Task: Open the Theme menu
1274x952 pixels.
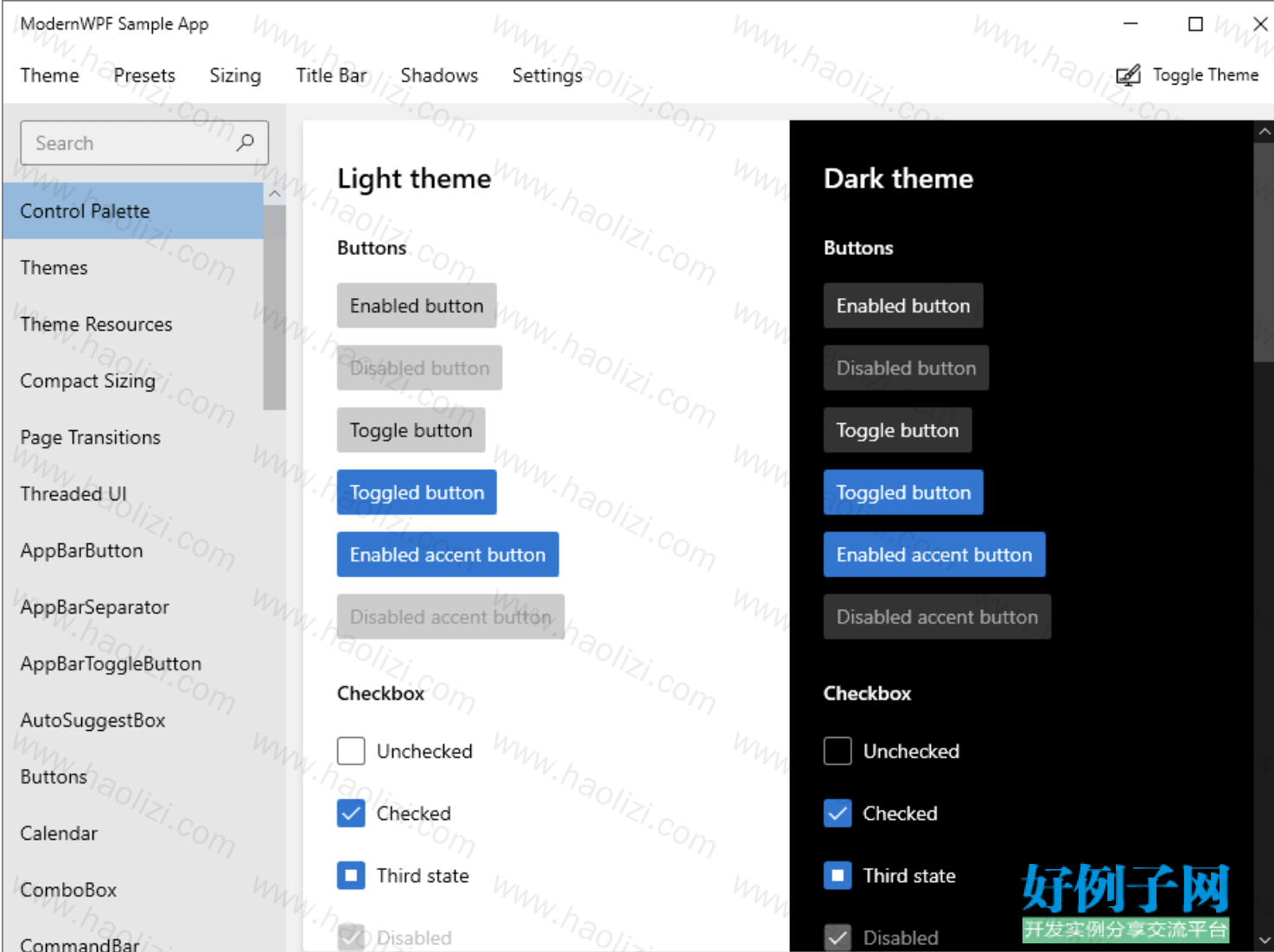Action: [50, 75]
